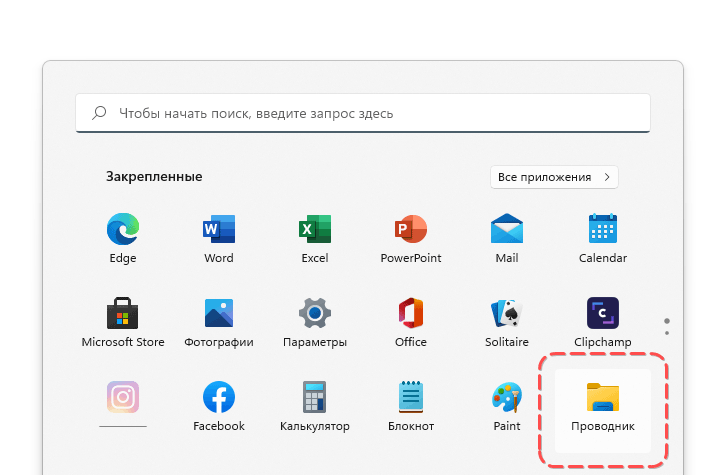Focus the Start menu search field
Image resolution: width=710 pixels, height=475 pixels.
pyautogui.click(x=363, y=113)
